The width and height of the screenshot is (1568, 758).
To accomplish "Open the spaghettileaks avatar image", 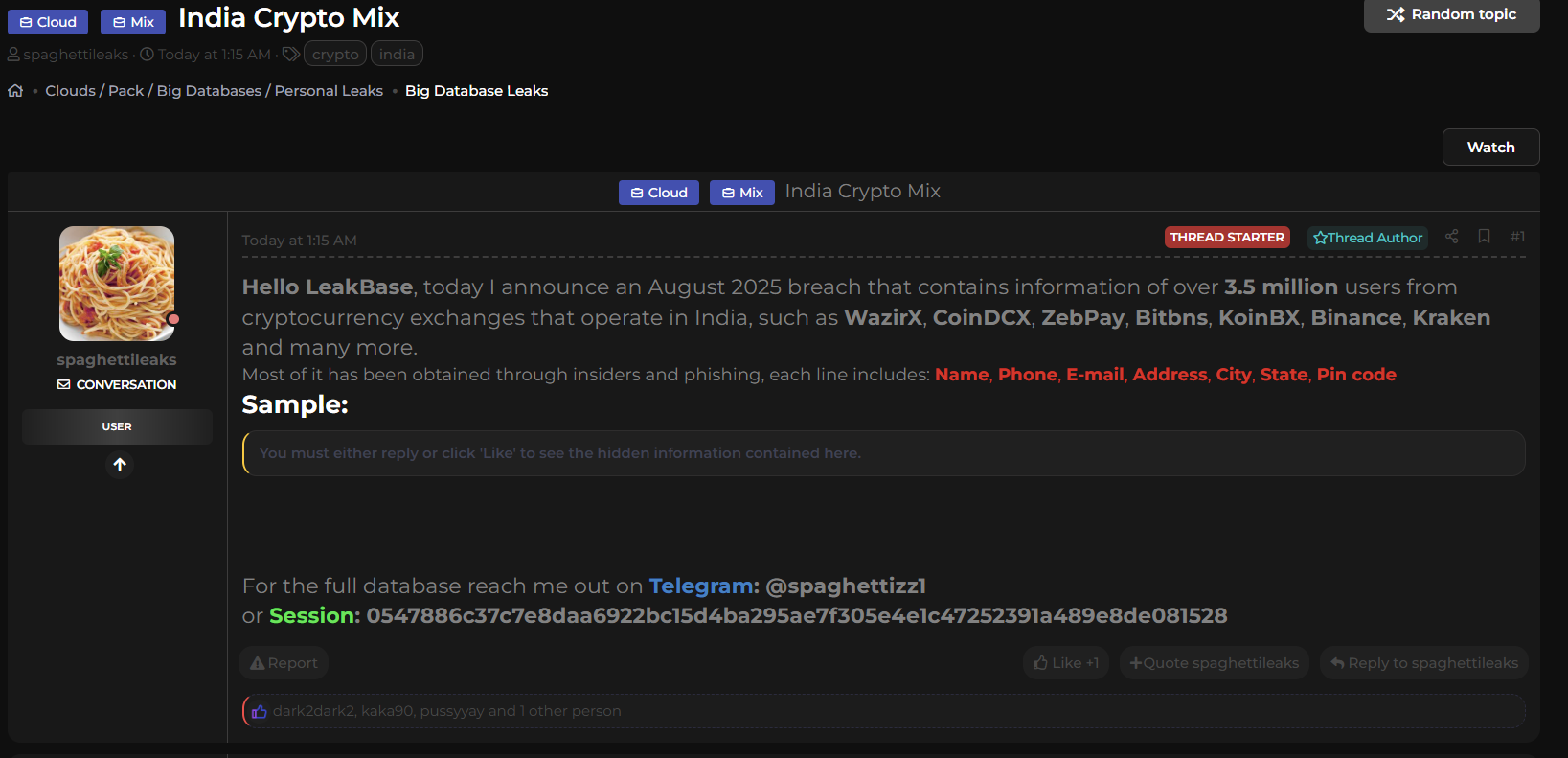I will [x=117, y=284].
